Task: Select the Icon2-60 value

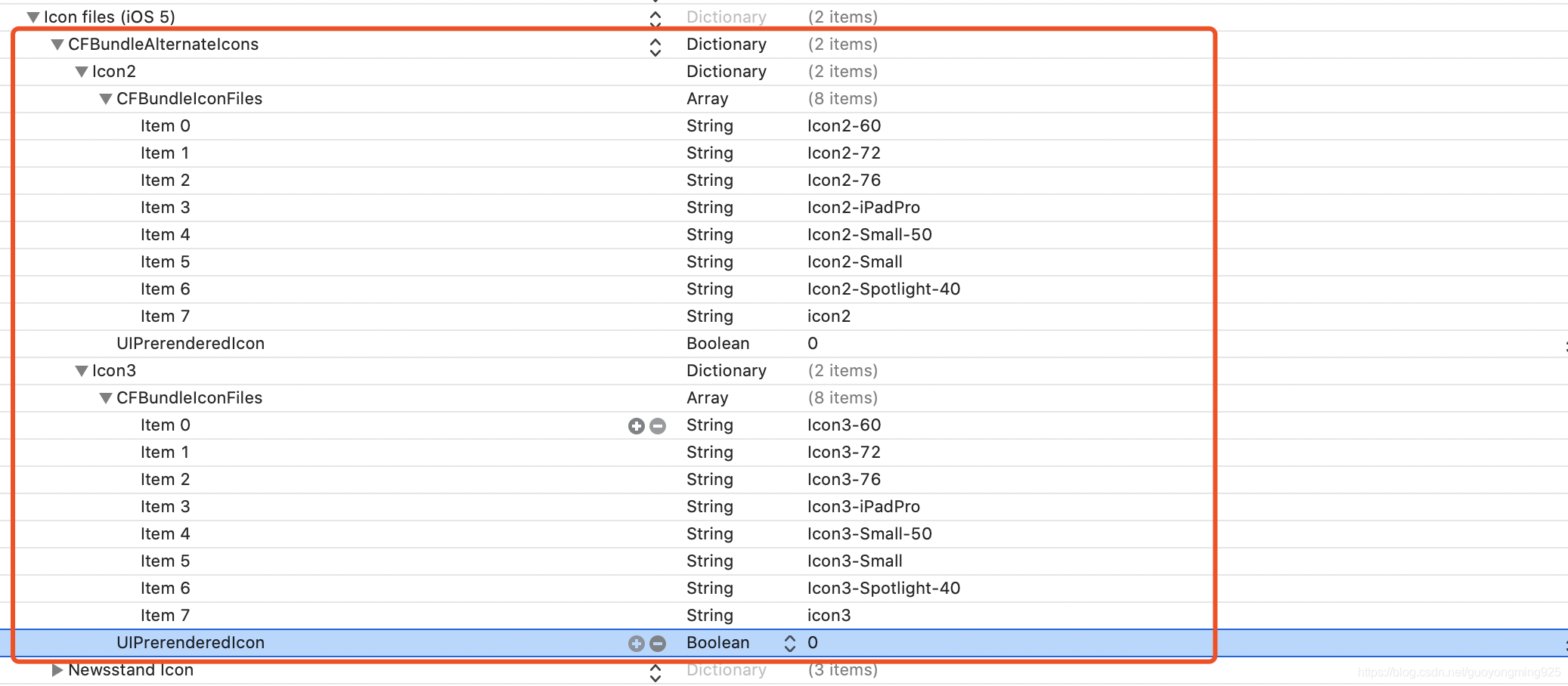Action: tap(844, 126)
